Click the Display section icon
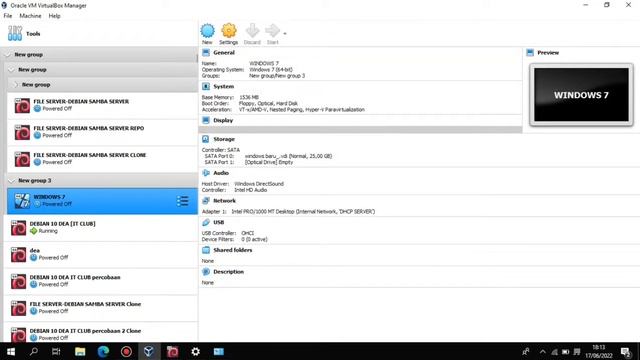Viewport: 640px width, 360px height. (206, 120)
